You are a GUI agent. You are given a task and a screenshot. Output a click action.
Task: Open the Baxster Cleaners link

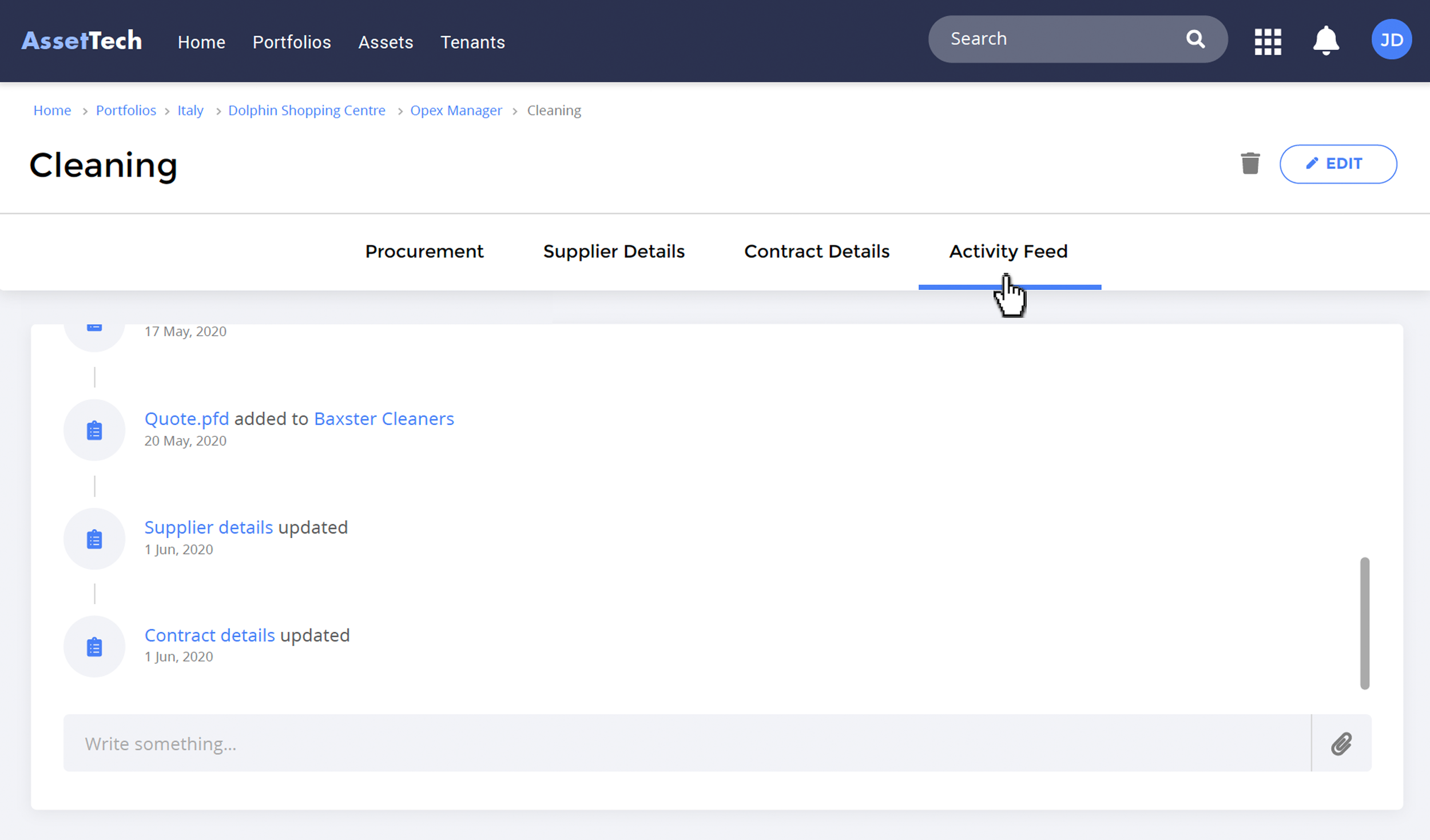pyautogui.click(x=384, y=419)
